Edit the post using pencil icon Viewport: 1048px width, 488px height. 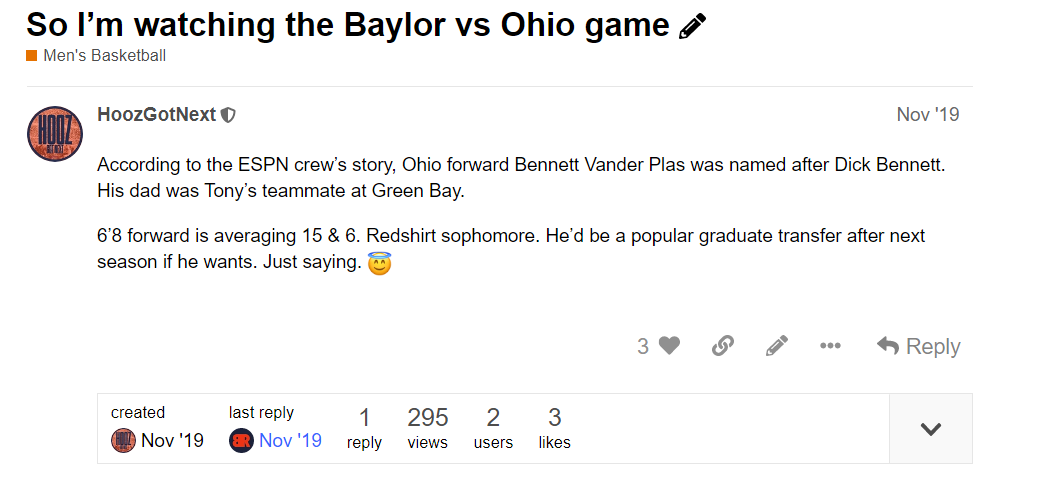click(x=776, y=346)
